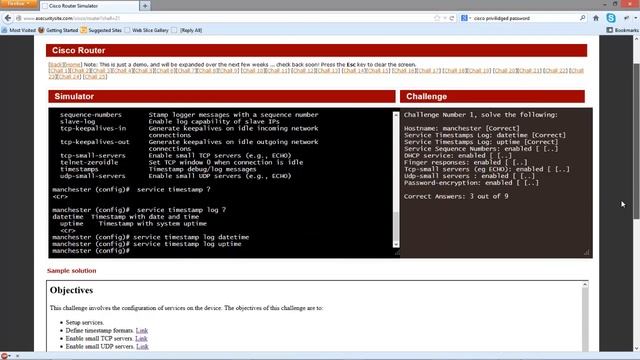The image size is (640, 360).
Task: Click the Suggested Sites folder icon
Action: pos(83,30)
